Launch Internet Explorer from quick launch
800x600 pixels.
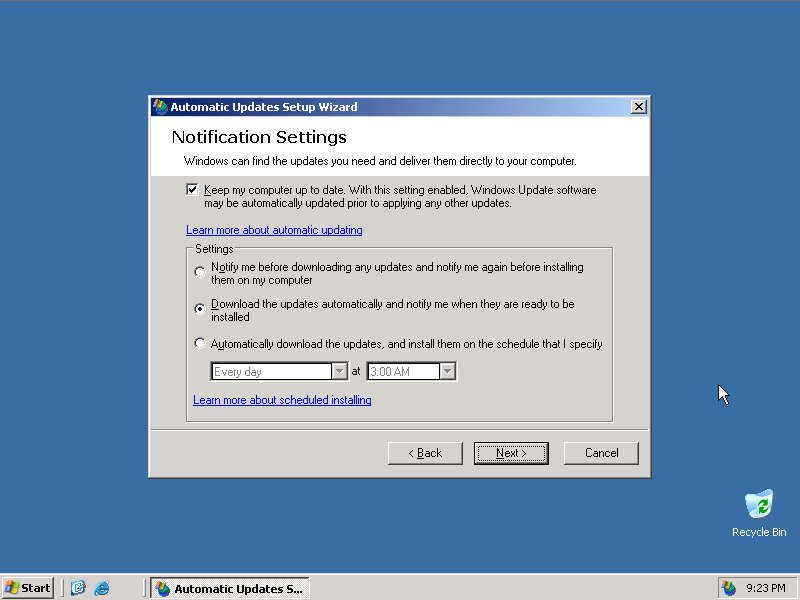(x=102, y=588)
